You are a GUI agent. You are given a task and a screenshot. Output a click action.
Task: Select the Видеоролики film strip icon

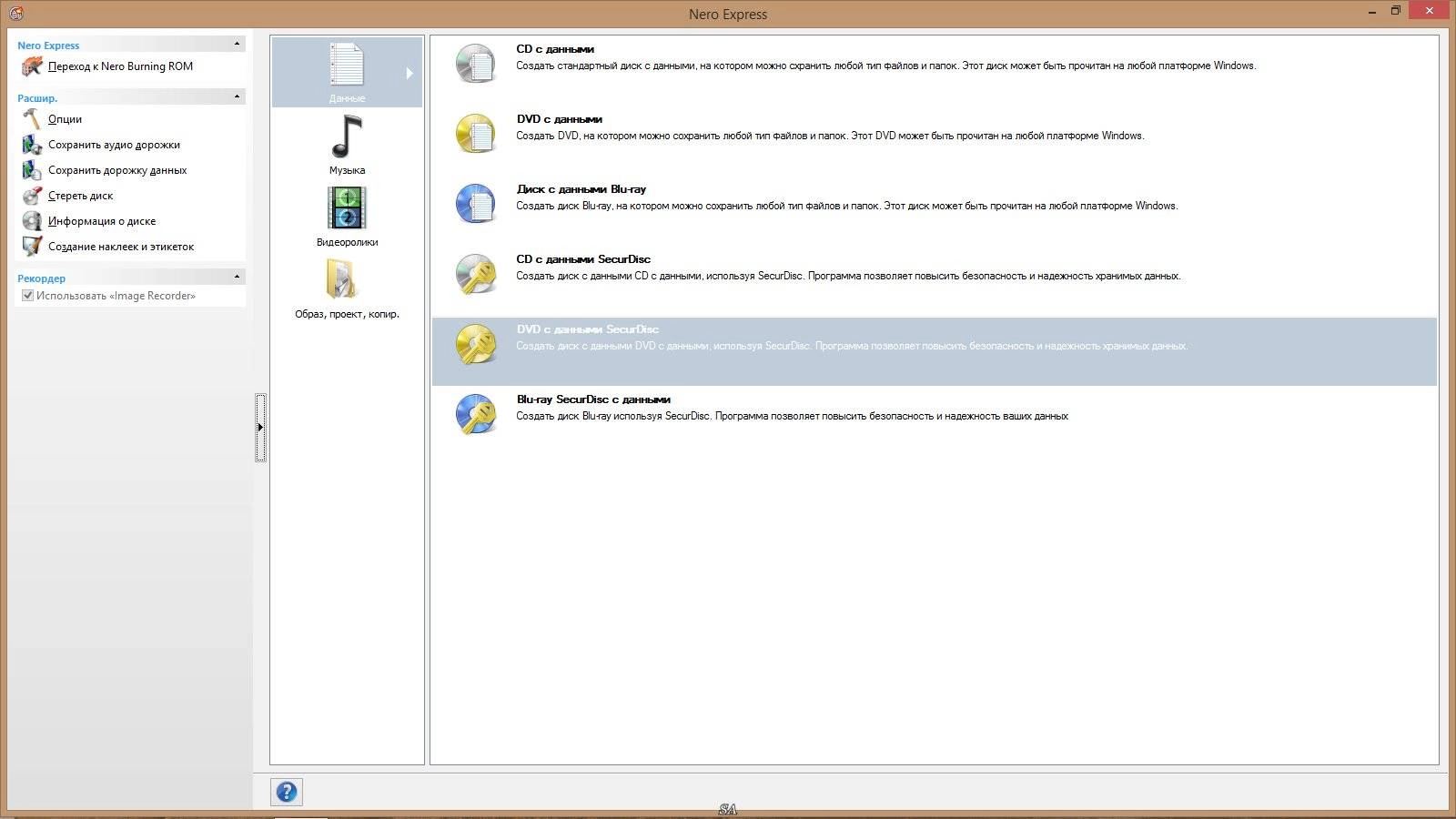[x=347, y=208]
